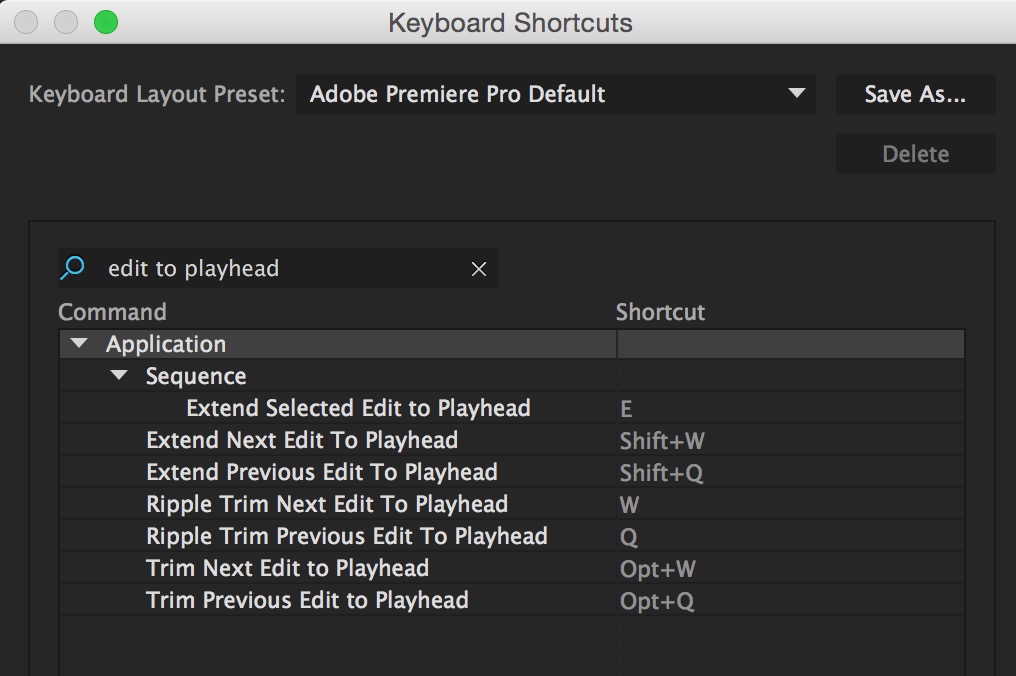Image resolution: width=1016 pixels, height=676 pixels.
Task: Click the magnifier search icon
Action: click(x=73, y=268)
